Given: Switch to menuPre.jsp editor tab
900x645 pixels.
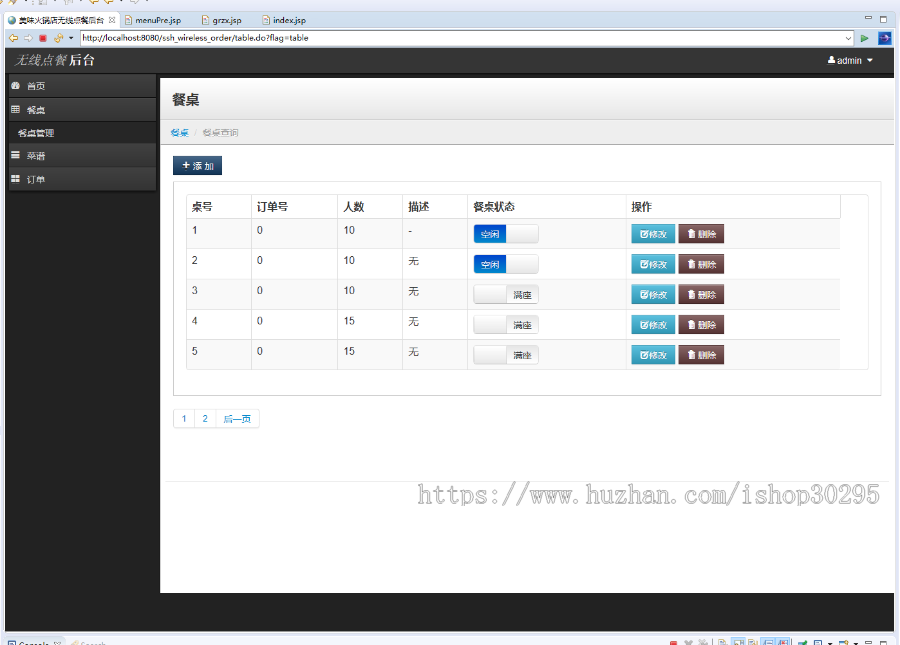Looking at the screenshot, I should [x=153, y=20].
